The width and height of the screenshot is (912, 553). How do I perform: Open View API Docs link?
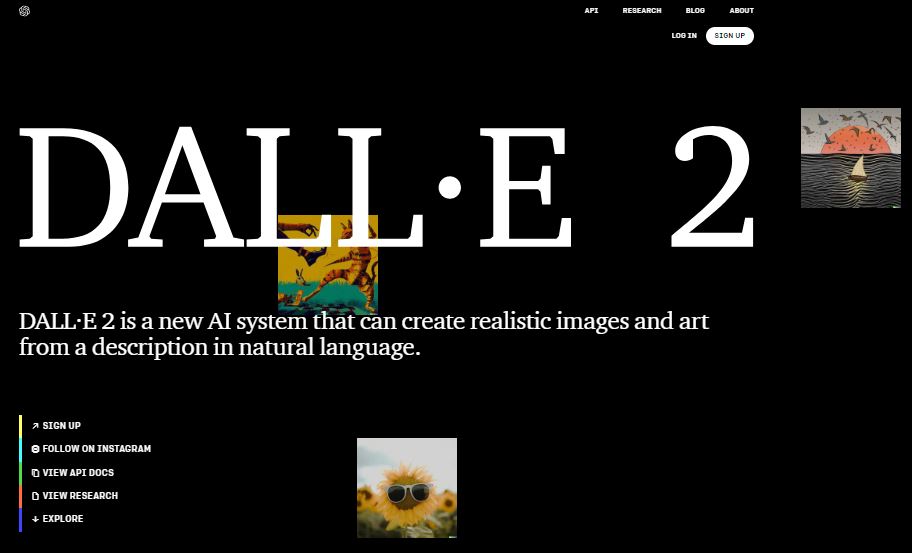78,473
